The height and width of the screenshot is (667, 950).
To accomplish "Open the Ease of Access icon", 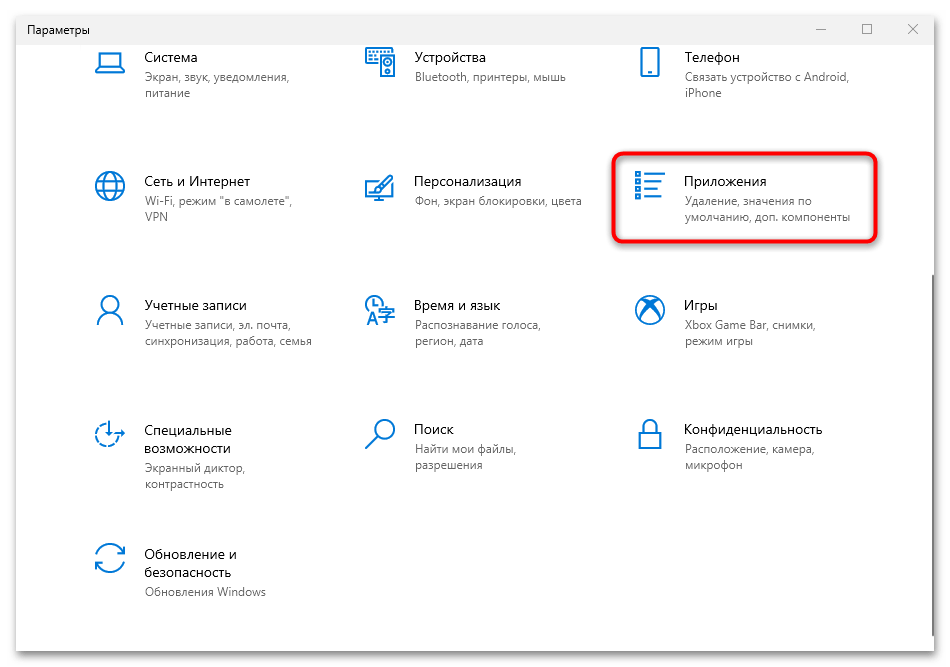I will click(110, 434).
